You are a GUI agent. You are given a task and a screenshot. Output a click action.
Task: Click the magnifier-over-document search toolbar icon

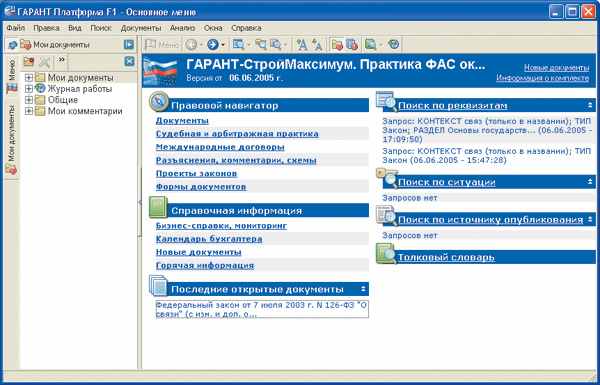pos(276,45)
